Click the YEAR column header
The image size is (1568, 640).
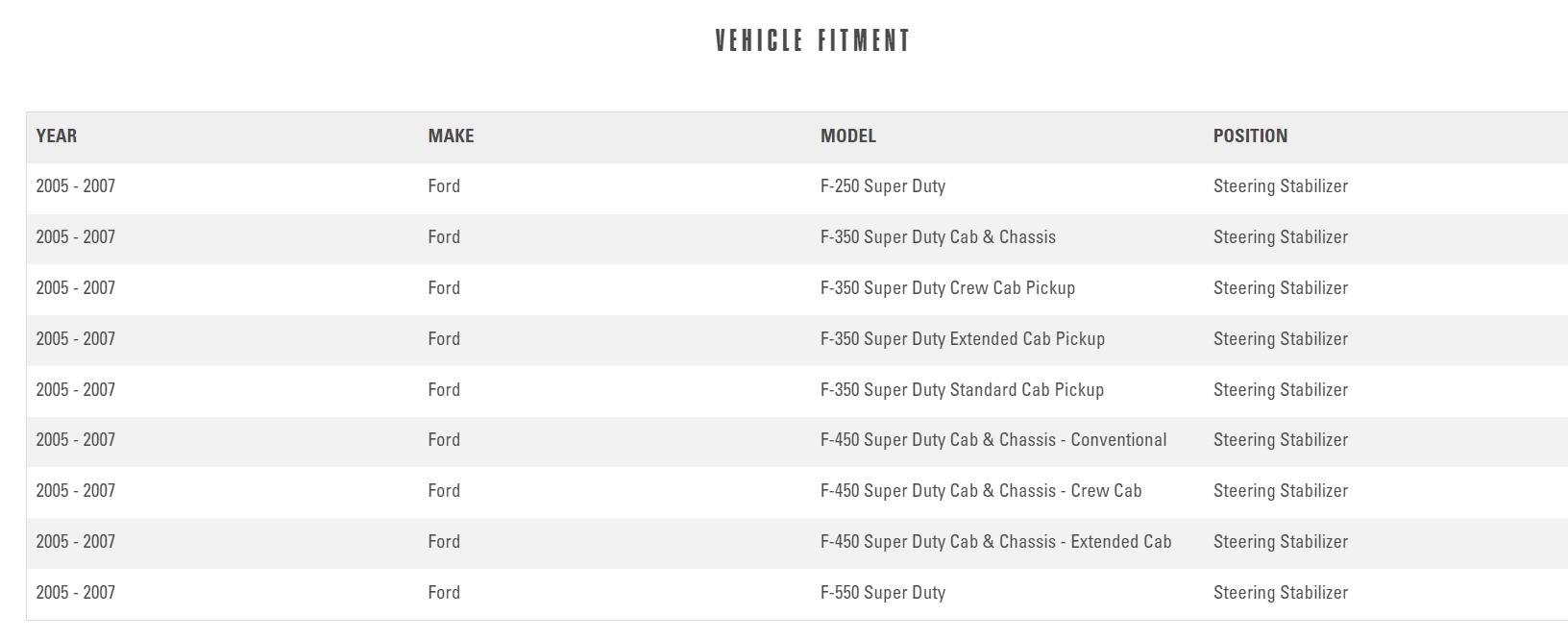pos(57,136)
